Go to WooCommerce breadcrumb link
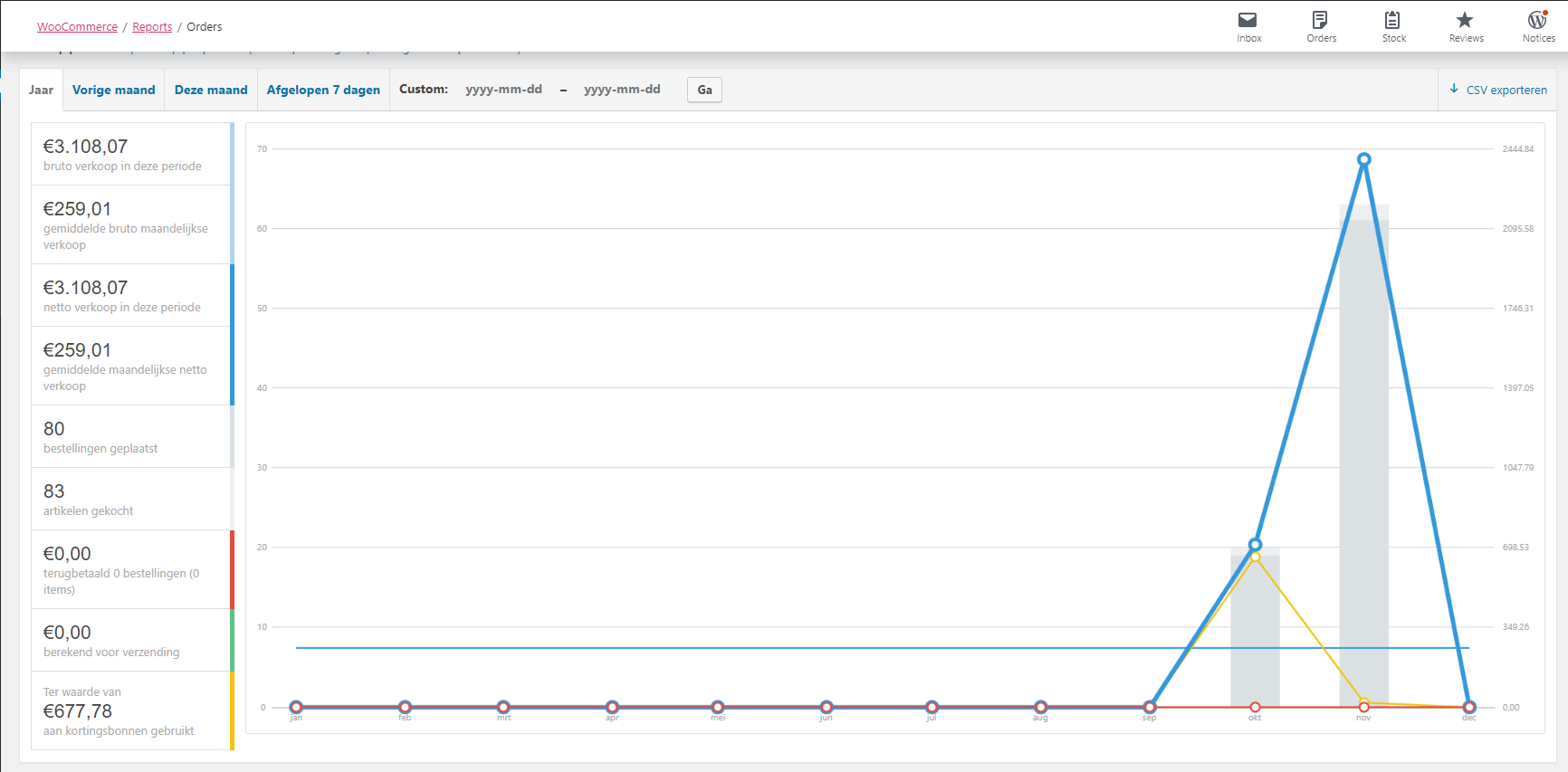This screenshot has height=772, width=1568. pyautogui.click(x=77, y=27)
